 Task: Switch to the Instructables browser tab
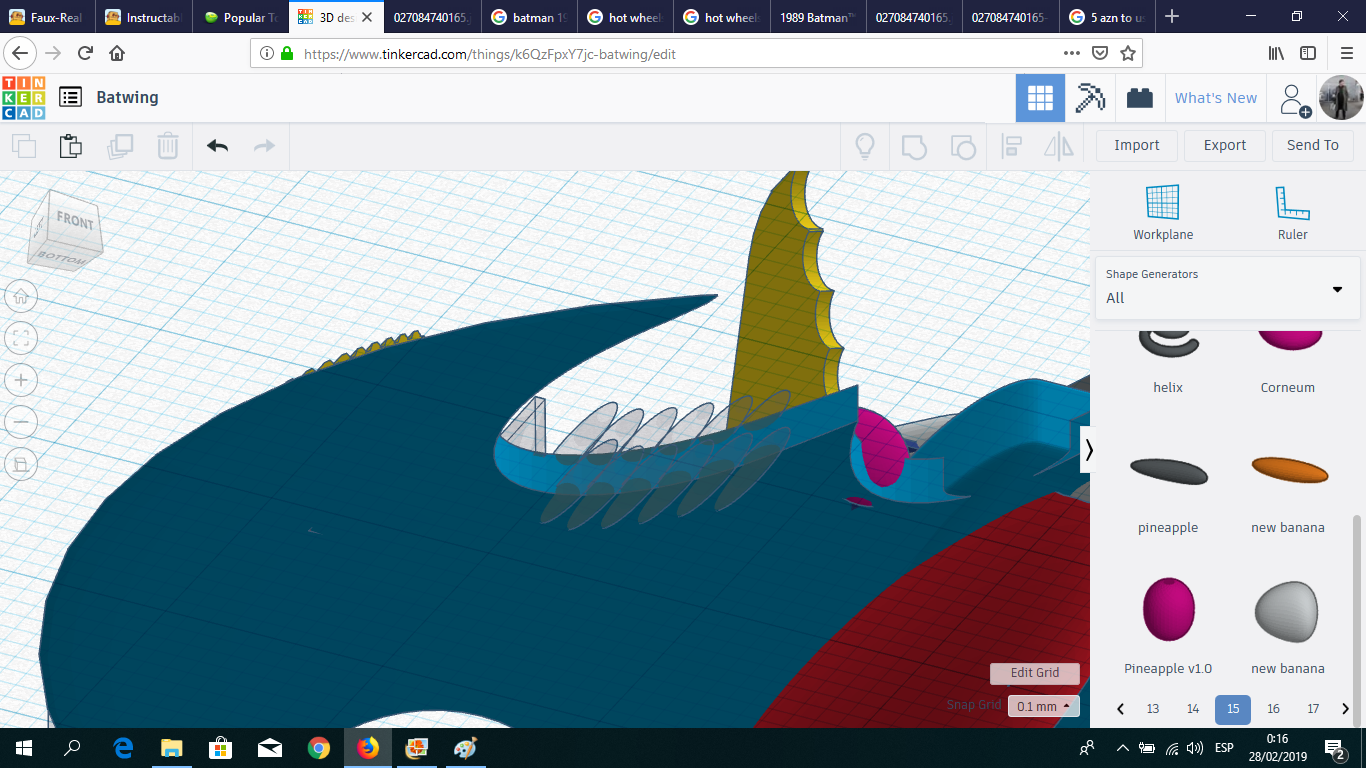coord(144,17)
